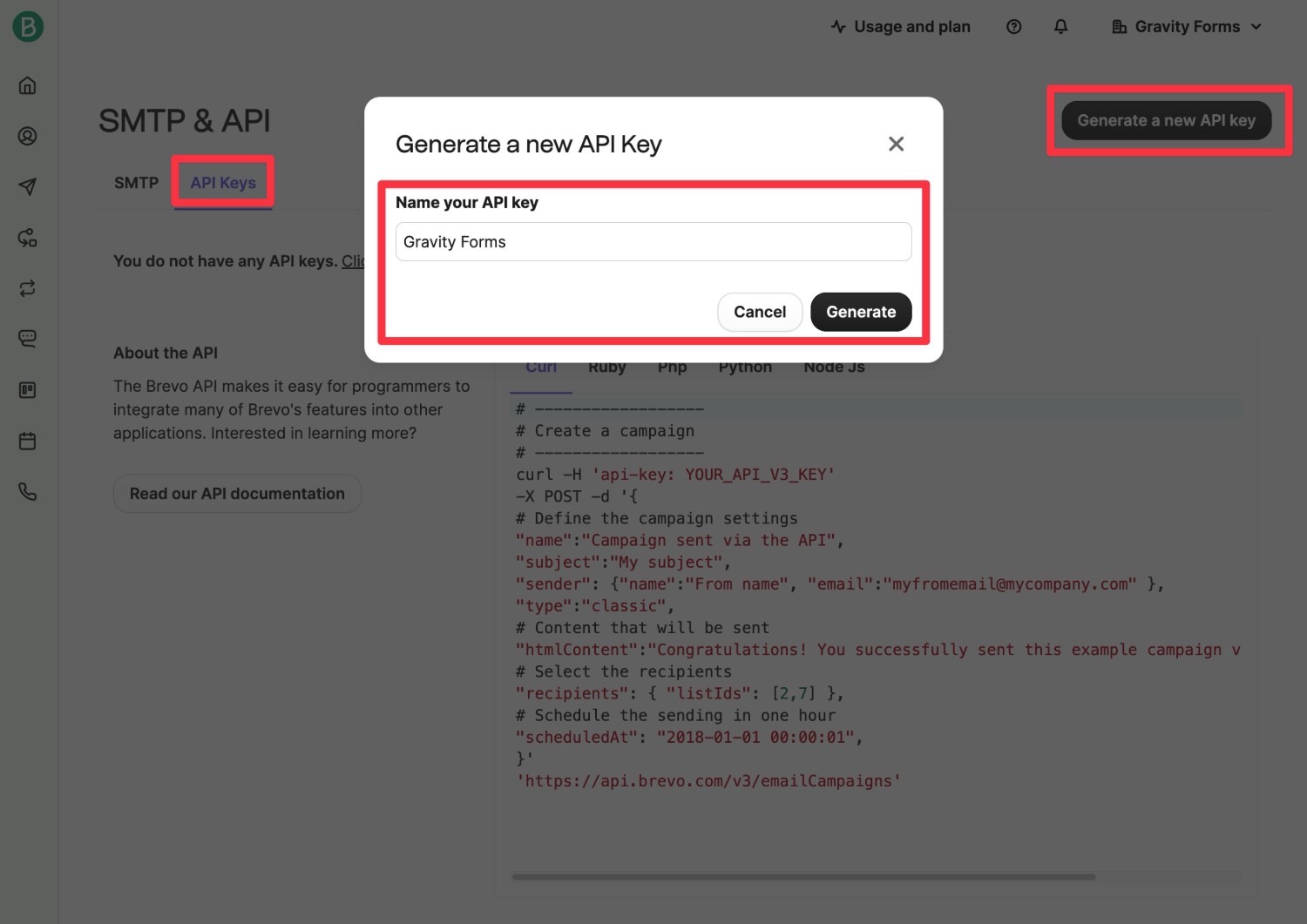The image size is (1307, 924).
Task: Click the curl -H api-key code line
Action: pos(675,475)
